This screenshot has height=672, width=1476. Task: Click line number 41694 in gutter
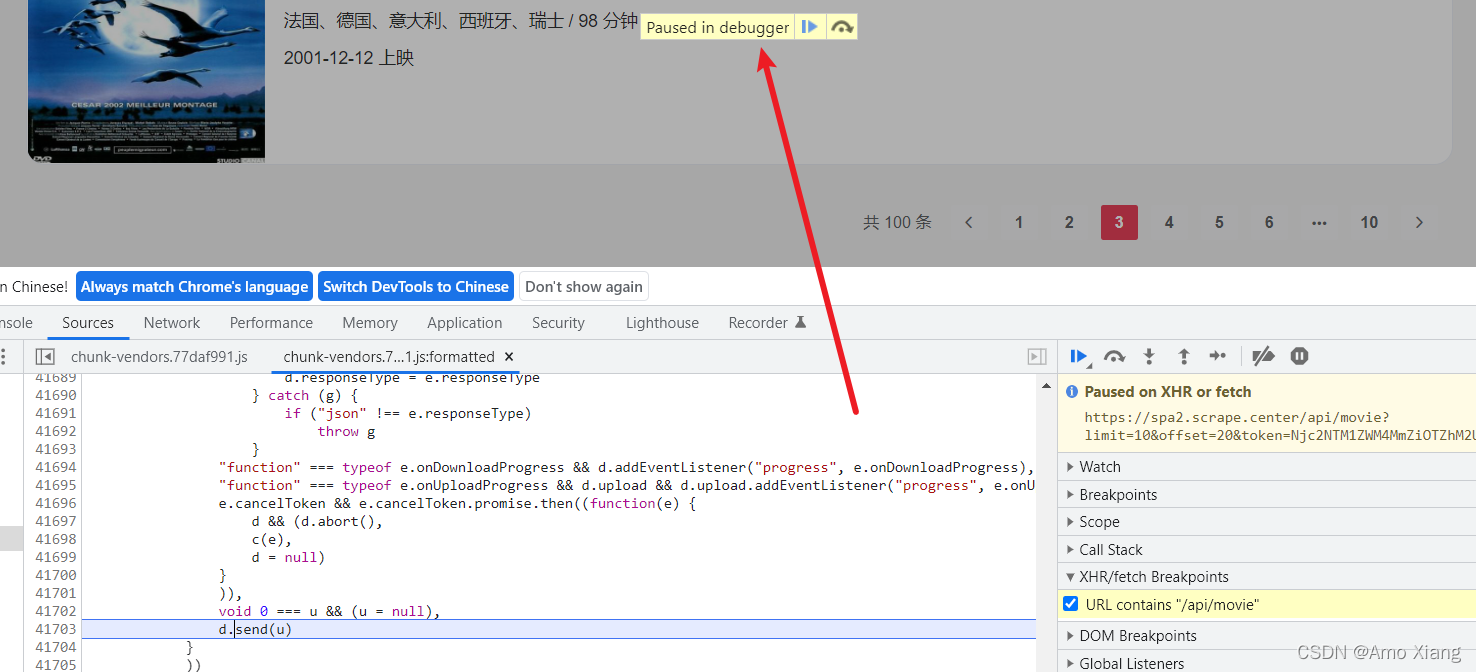[56, 467]
